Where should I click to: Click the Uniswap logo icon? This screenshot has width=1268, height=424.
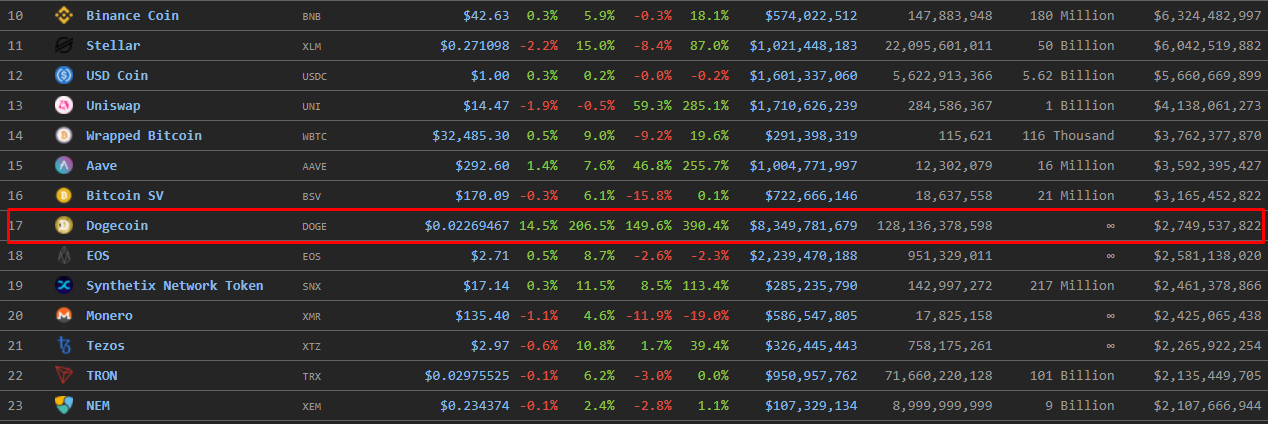pos(64,106)
